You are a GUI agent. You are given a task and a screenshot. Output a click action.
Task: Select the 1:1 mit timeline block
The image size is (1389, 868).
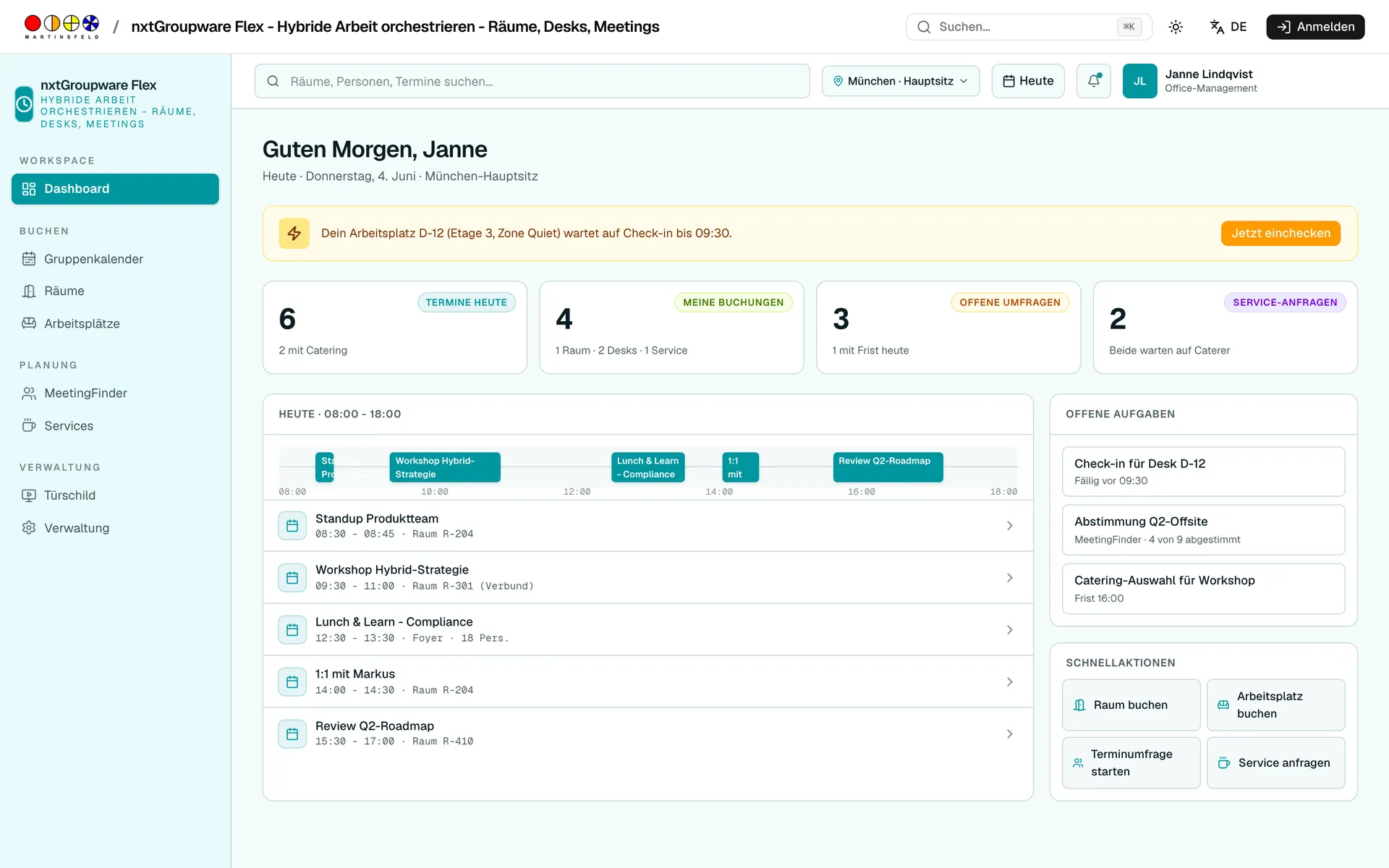pyautogui.click(x=740, y=467)
